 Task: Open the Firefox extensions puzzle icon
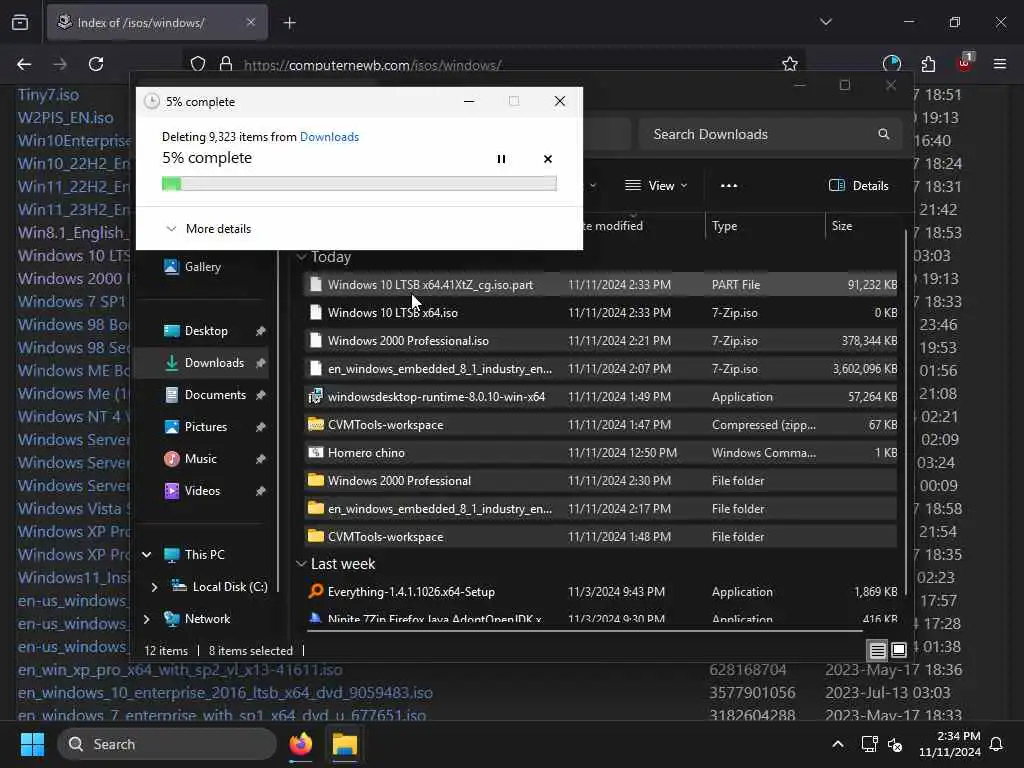click(928, 64)
